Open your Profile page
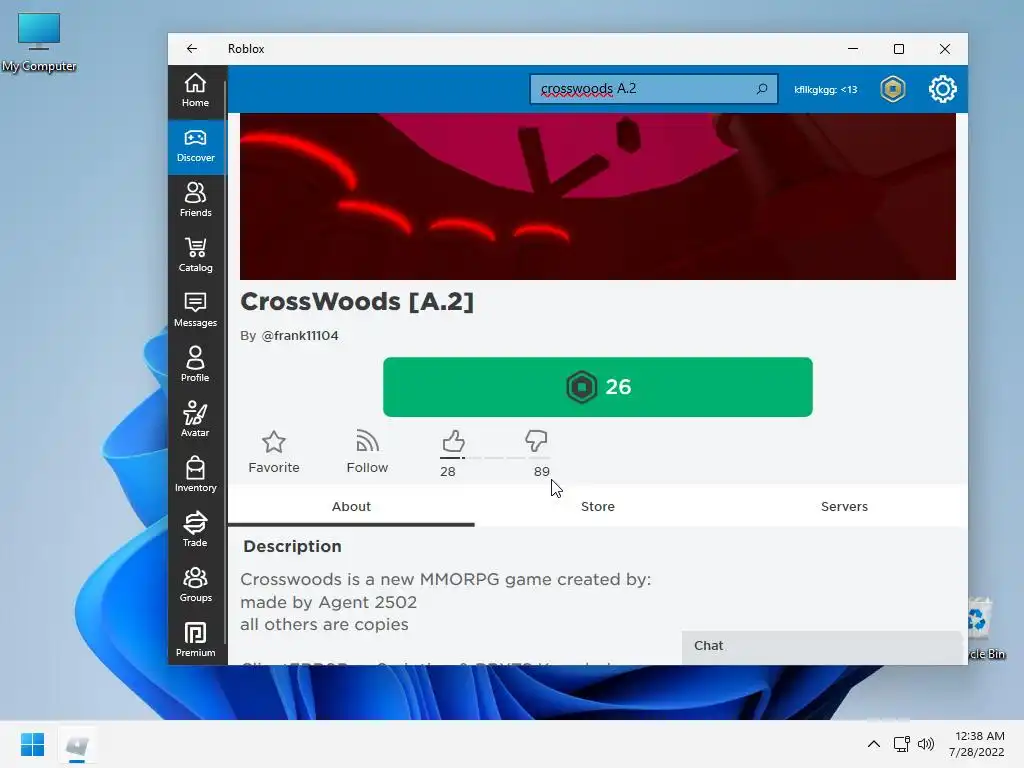This screenshot has width=1024, height=768. 195,365
